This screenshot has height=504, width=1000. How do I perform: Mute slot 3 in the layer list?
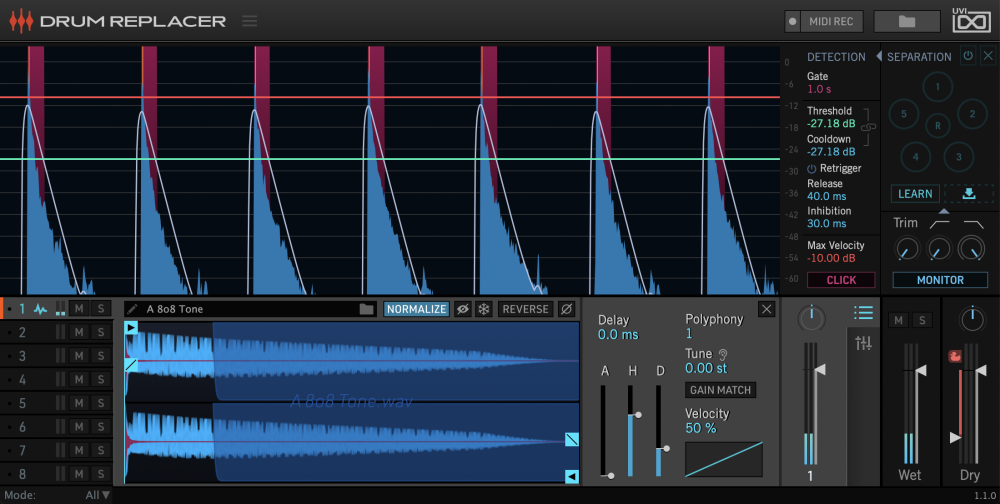point(79,356)
